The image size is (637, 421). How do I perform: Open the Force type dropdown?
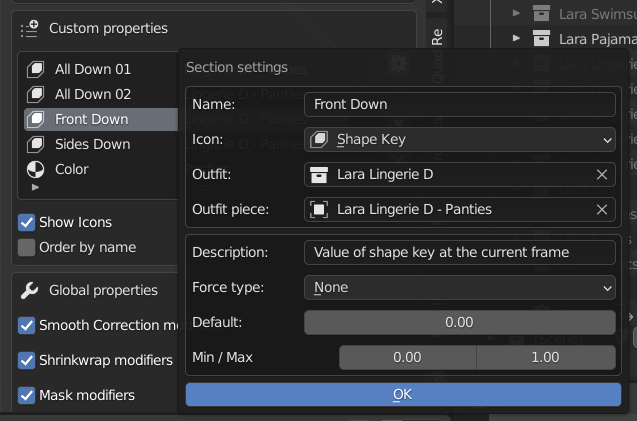(x=459, y=287)
